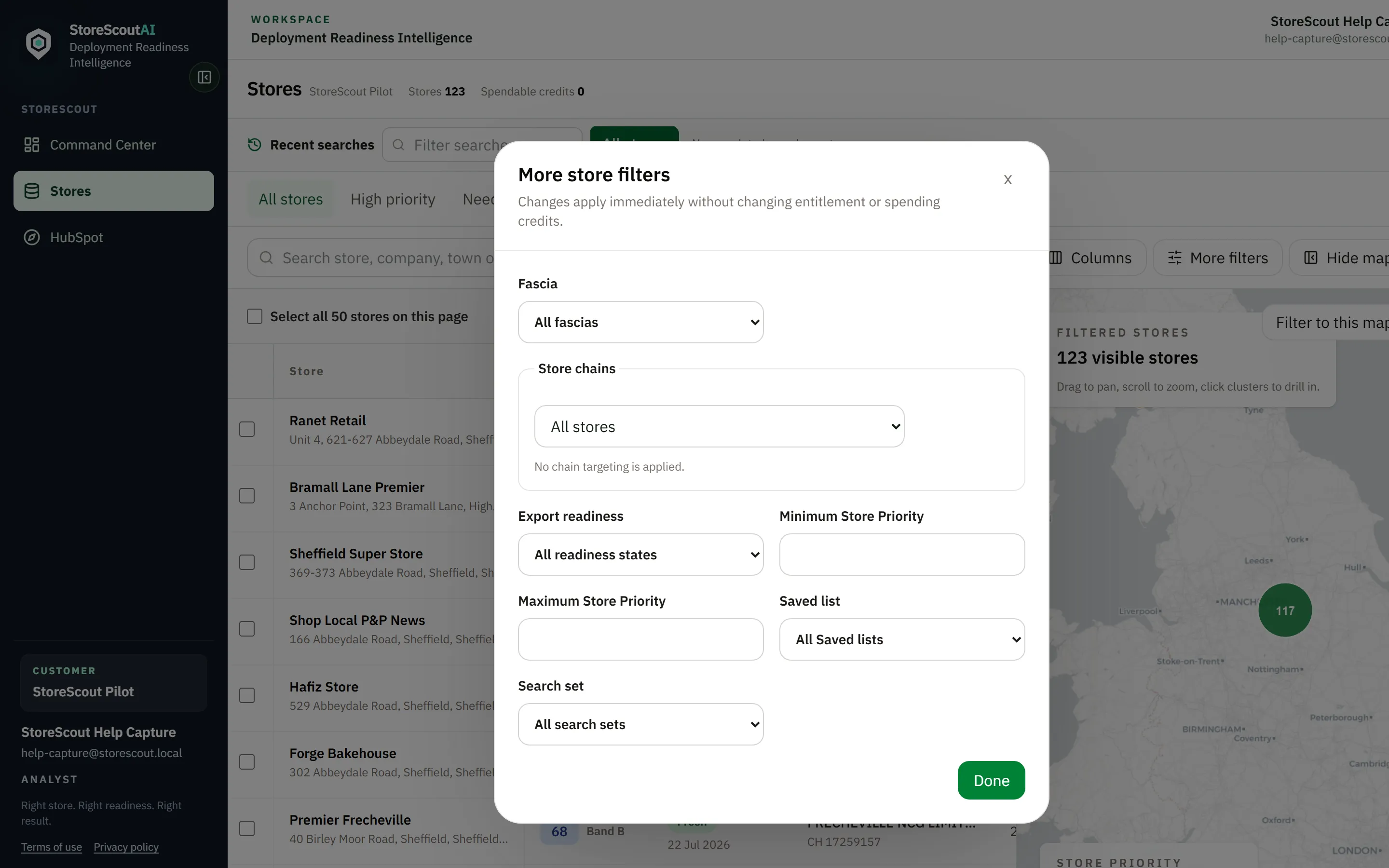The height and width of the screenshot is (868, 1389).
Task: Click the Forge Bakehouse store name
Action: (342, 753)
